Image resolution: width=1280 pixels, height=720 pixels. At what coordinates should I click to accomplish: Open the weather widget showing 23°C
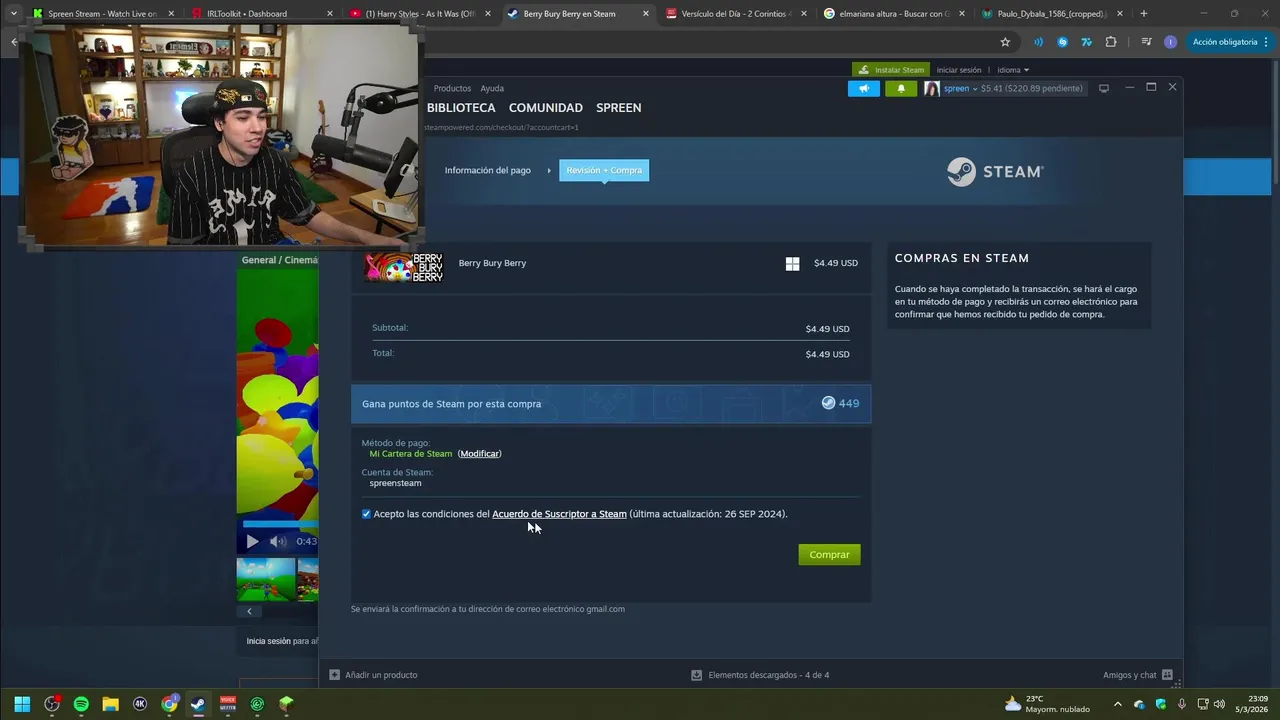click(1046, 704)
